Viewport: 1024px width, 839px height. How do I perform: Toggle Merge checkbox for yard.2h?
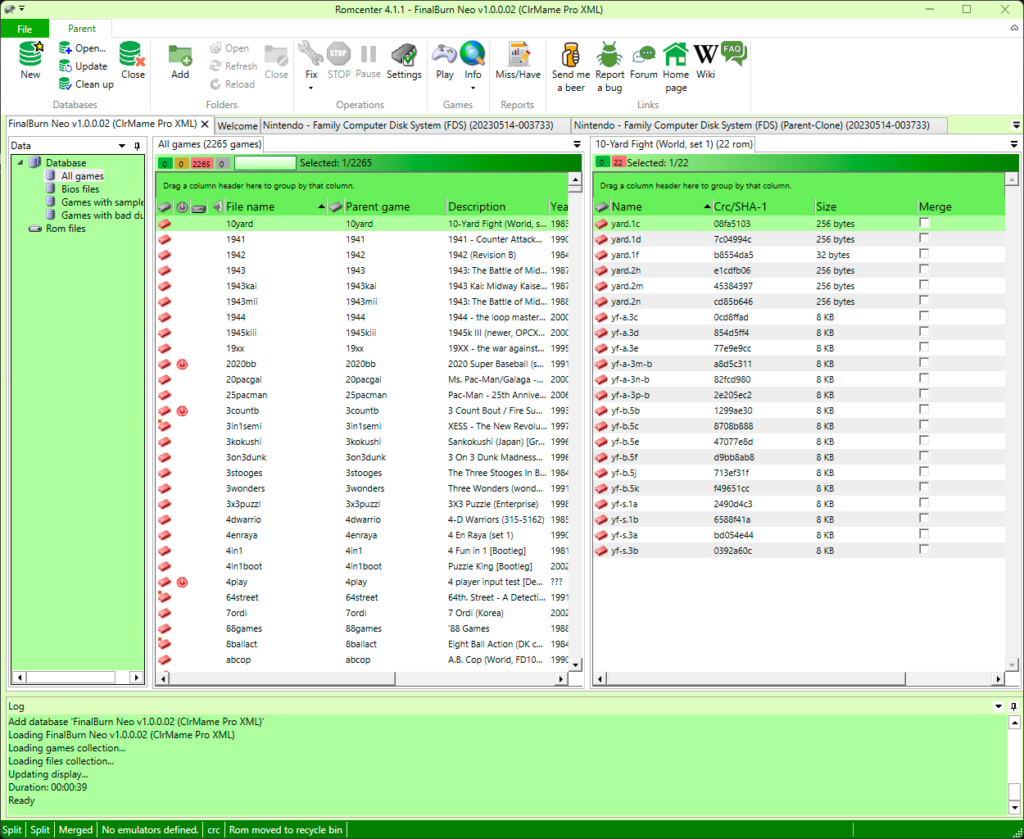(924, 270)
